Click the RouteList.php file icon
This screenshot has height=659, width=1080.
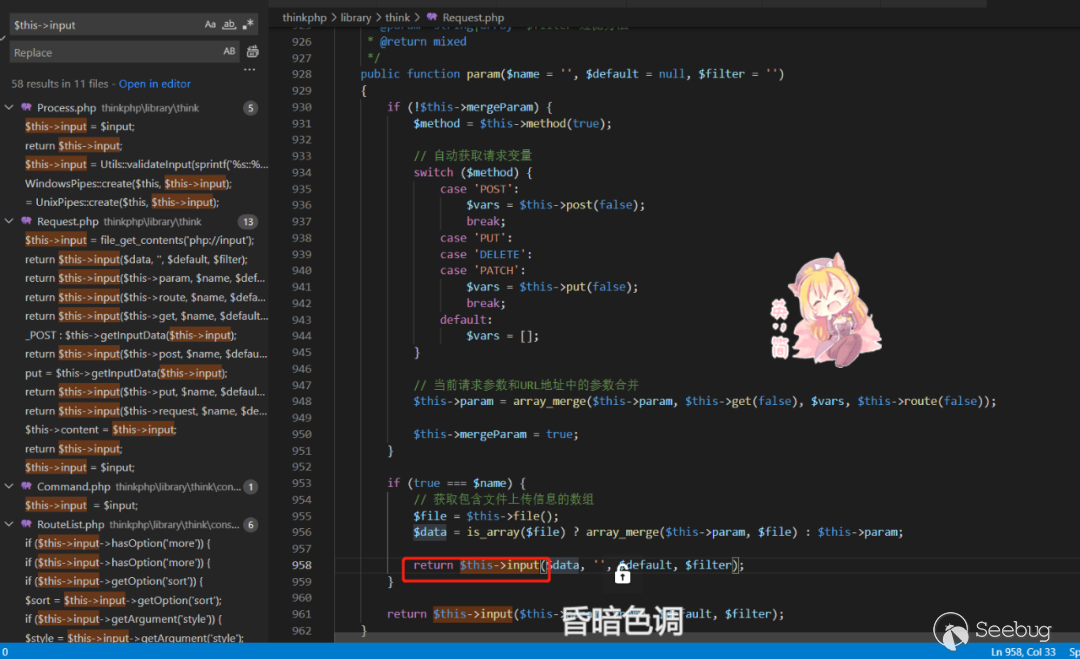click(x=26, y=525)
